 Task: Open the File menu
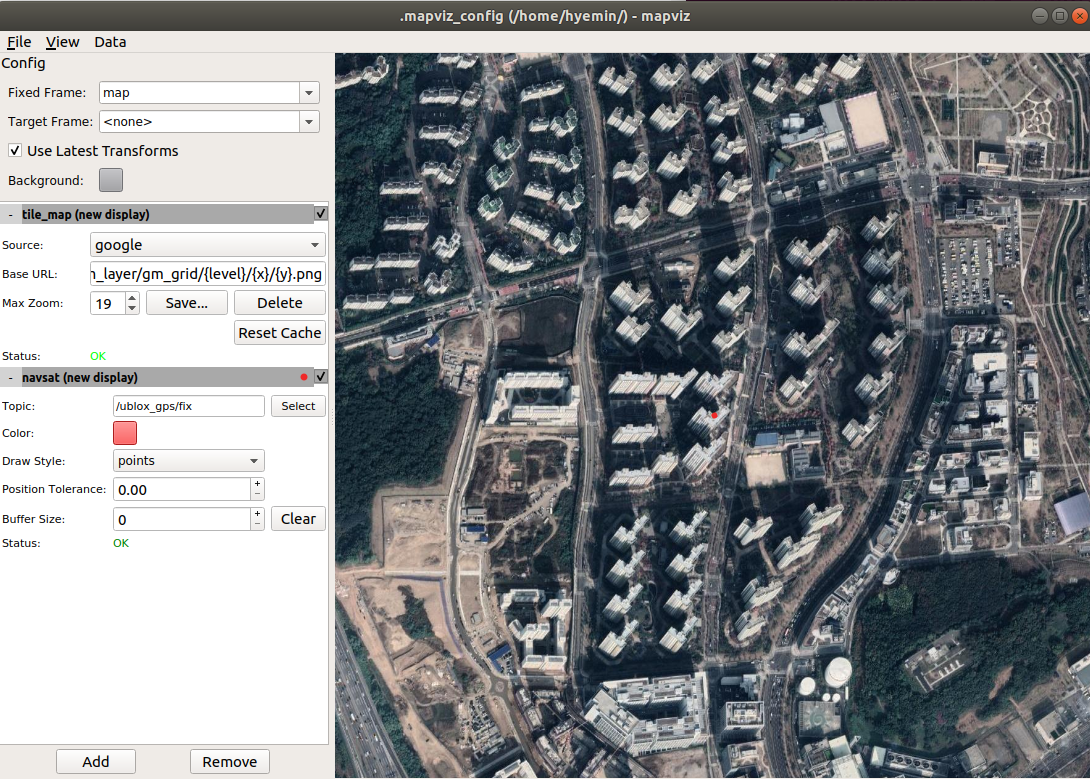click(x=19, y=42)
